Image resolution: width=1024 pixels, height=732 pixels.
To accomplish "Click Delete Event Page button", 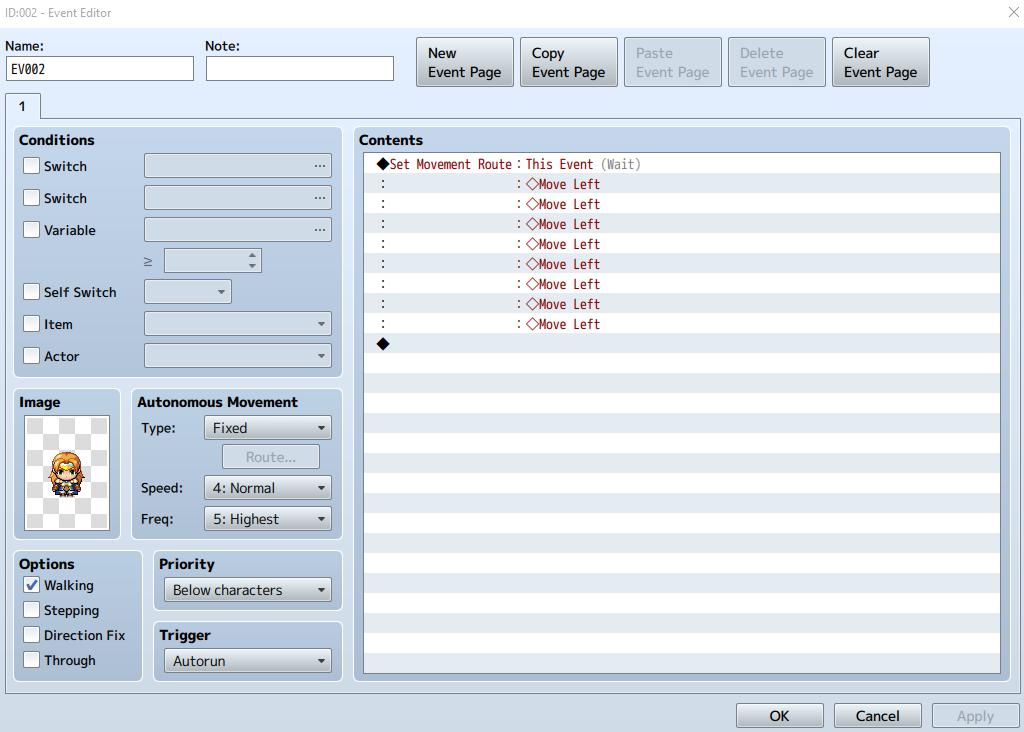I will point(776,62).
